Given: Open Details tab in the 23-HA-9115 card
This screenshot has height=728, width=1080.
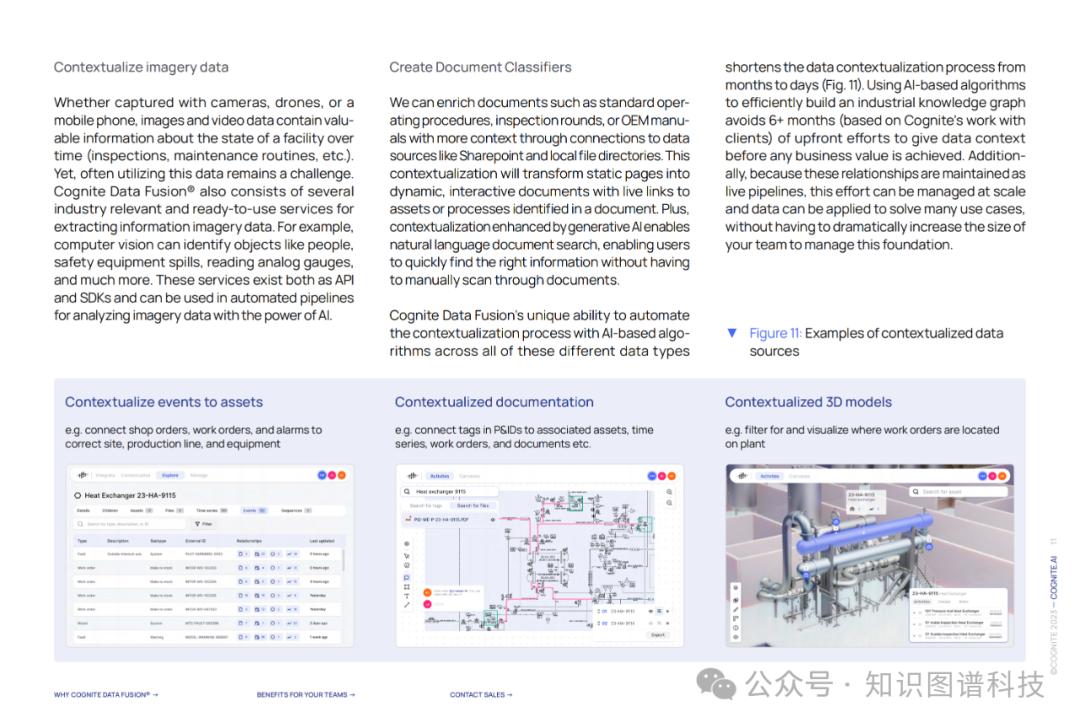Looking at the screenshot, I should tap(944, 602).
